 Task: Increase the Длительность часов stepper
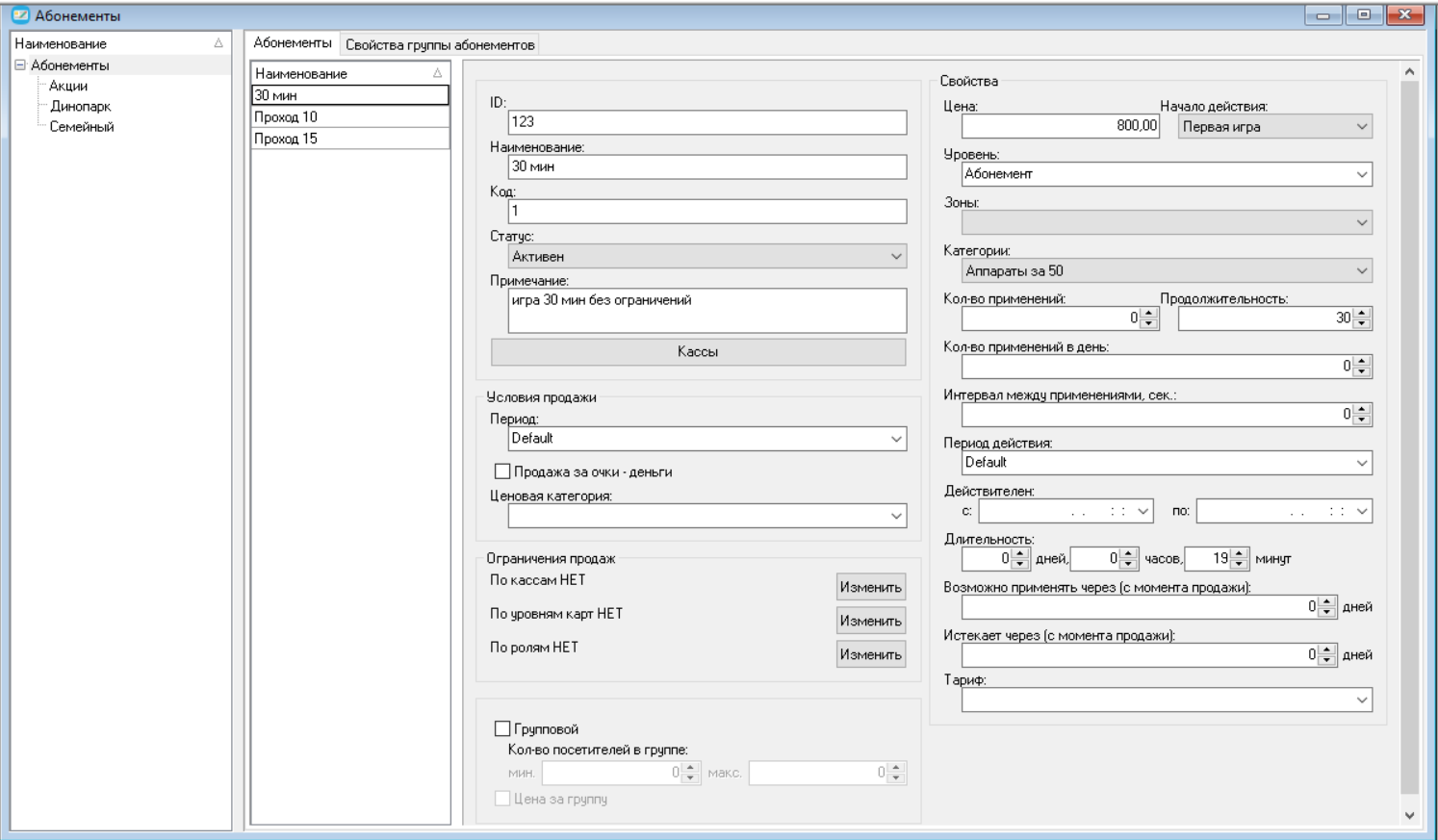(1129, 553)
